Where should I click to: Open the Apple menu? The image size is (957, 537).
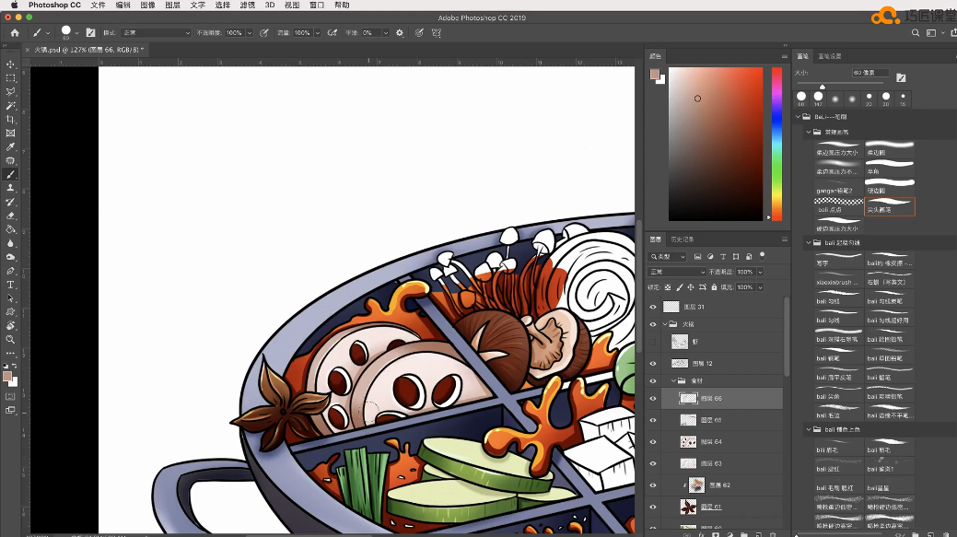(14, 5)
